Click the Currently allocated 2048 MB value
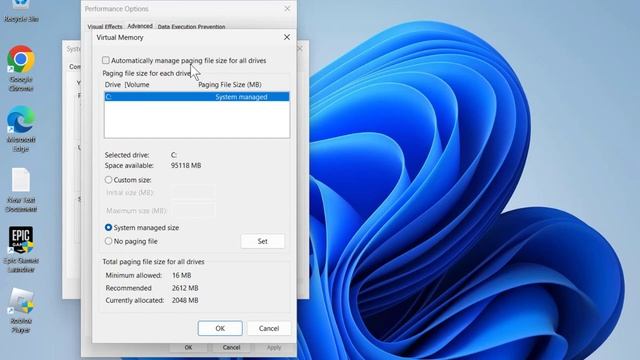Viewport: 640px width, 360px height. coord(185,300)
